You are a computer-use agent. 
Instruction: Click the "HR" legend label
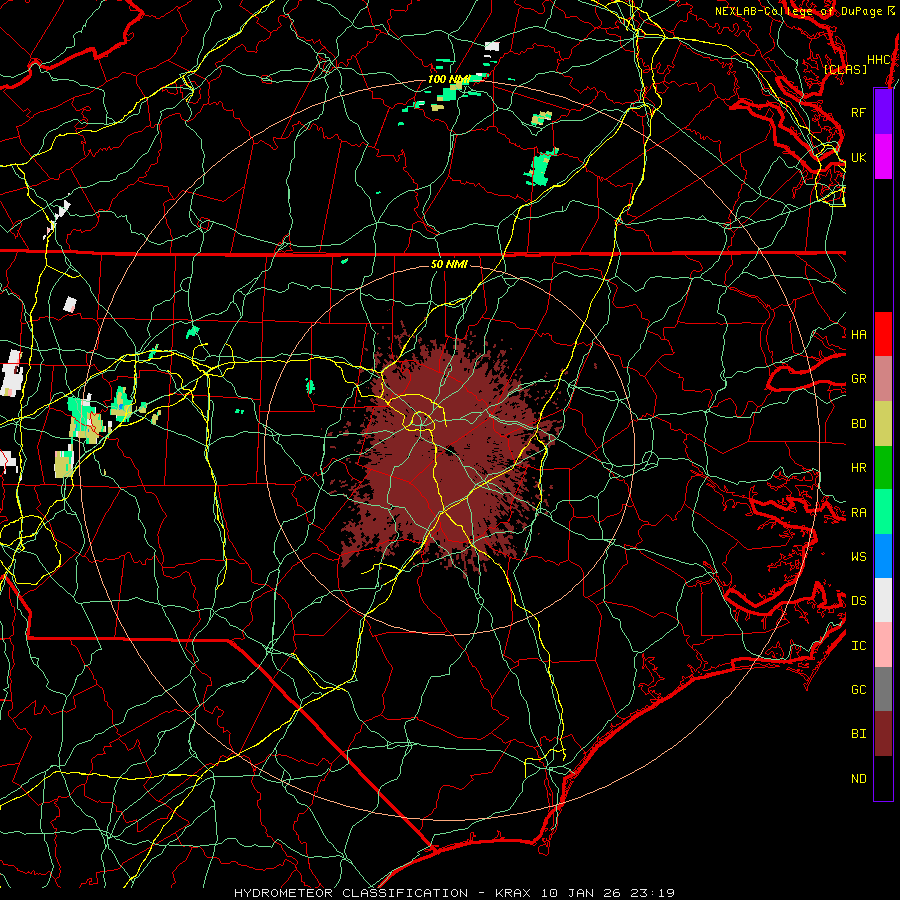858,468
